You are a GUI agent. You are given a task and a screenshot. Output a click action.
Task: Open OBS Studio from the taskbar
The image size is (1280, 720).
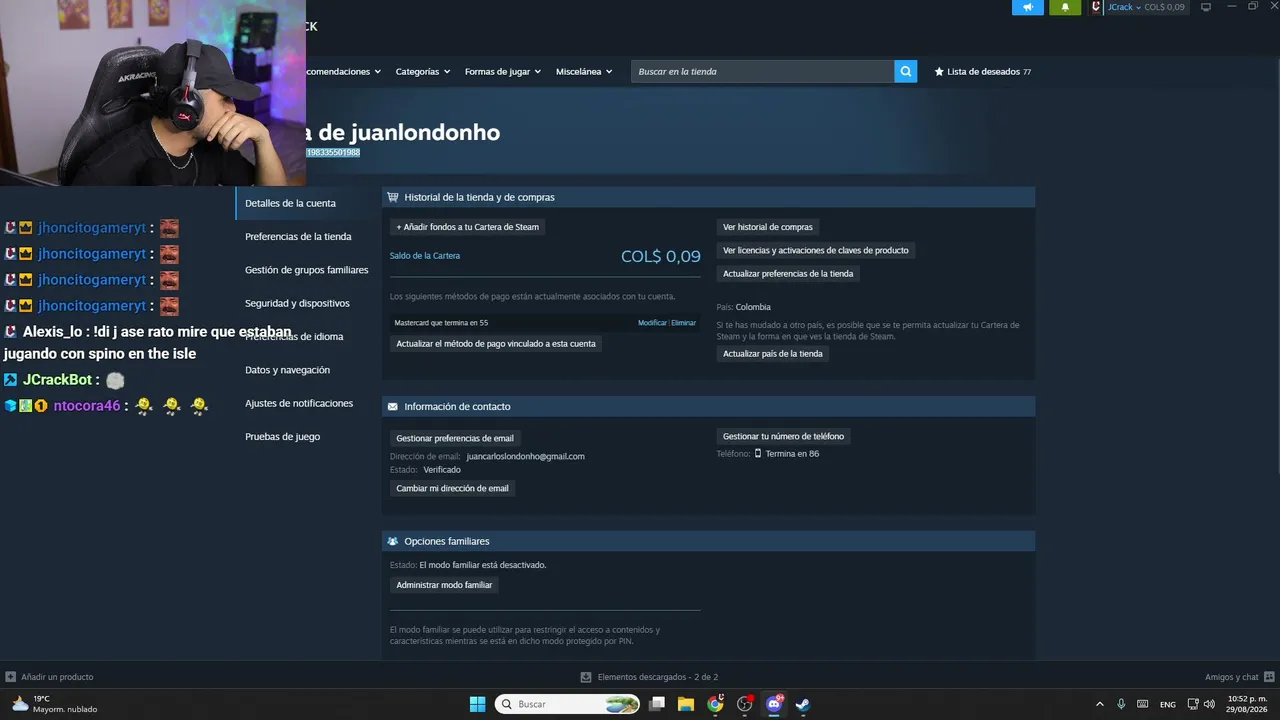click(x=744, y=704)
